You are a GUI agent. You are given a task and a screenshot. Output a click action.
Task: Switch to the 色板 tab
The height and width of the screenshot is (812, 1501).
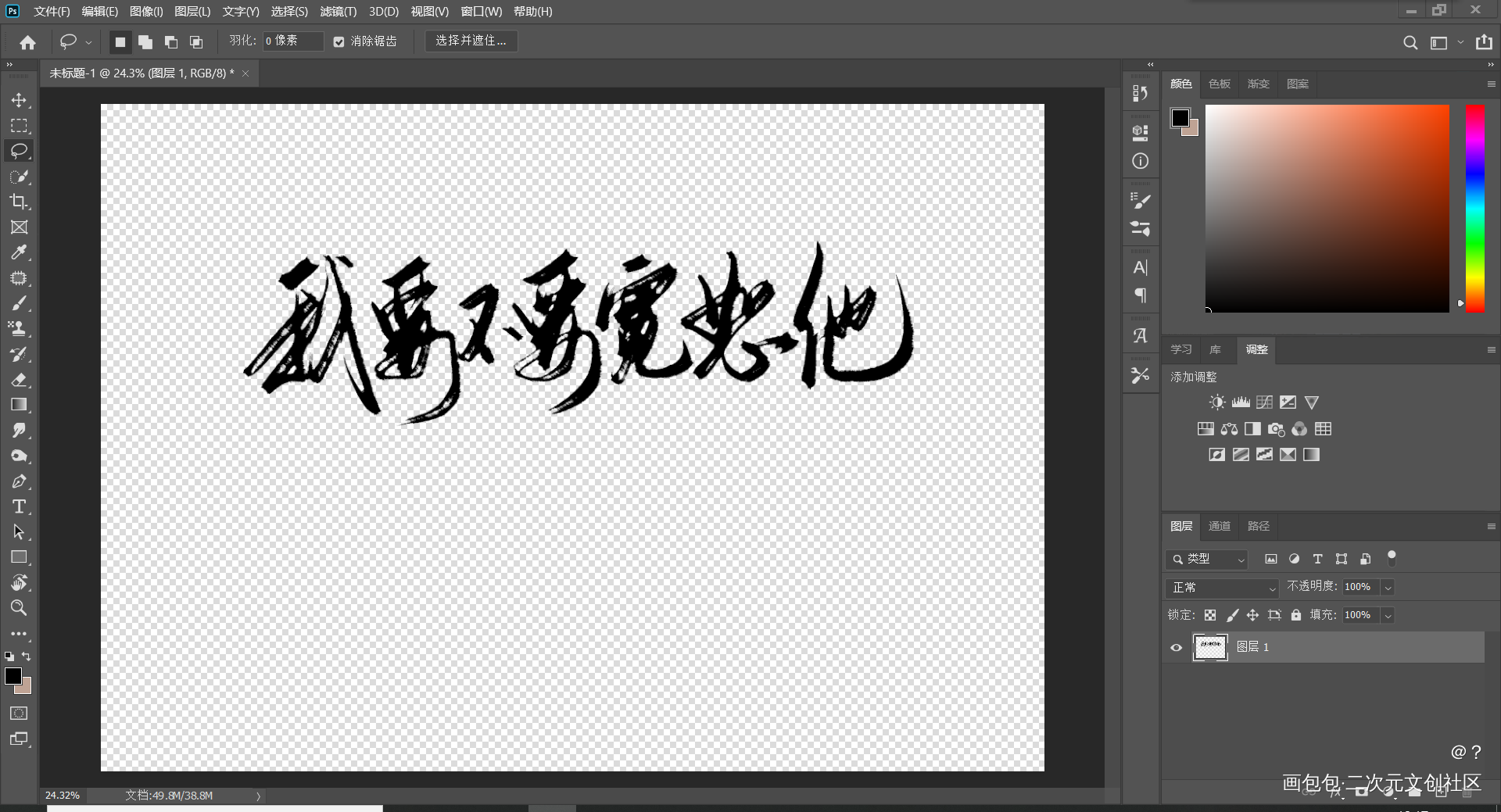pos(1219,84)
